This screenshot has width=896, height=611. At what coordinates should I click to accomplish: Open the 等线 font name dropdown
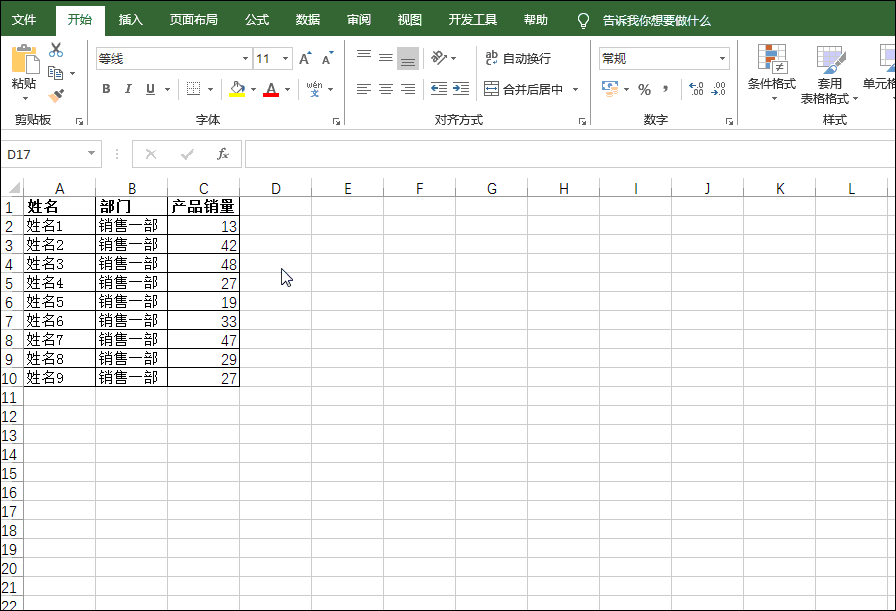pyautogui.click(x=243, y=58)
